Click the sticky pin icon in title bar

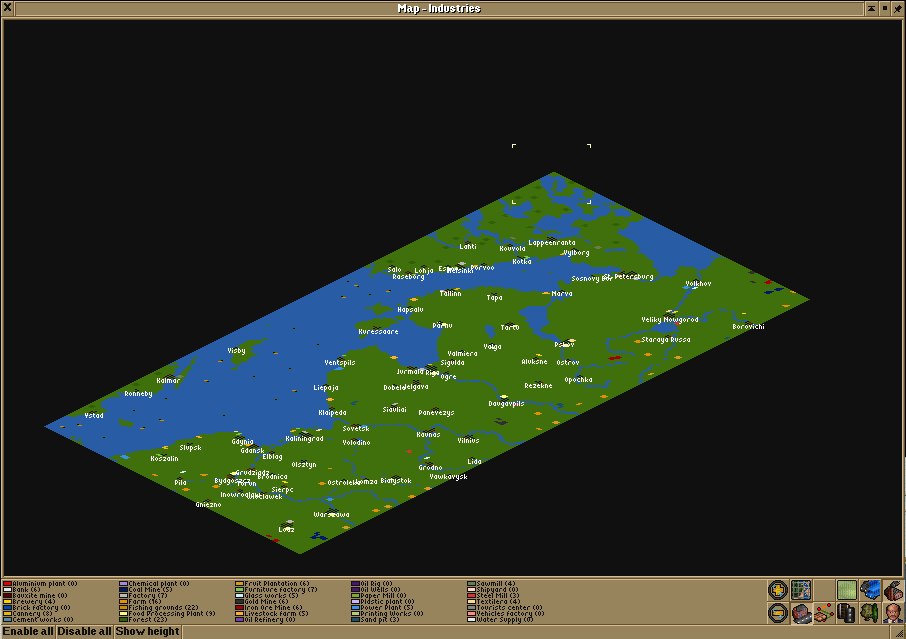(x=898, y=8)
